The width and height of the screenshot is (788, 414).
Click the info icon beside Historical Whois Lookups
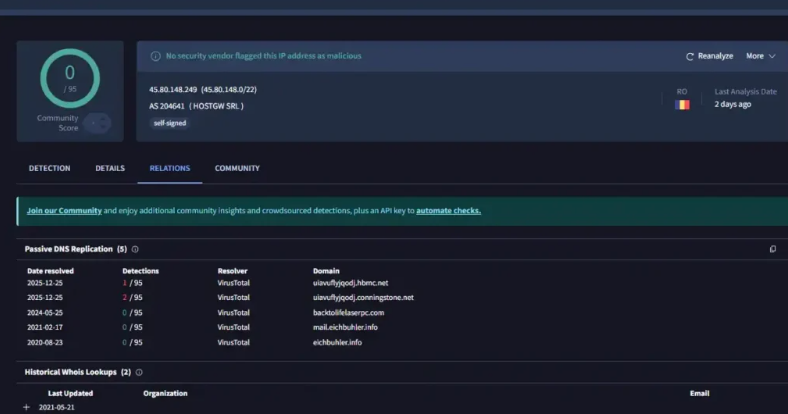coord(139,372)
